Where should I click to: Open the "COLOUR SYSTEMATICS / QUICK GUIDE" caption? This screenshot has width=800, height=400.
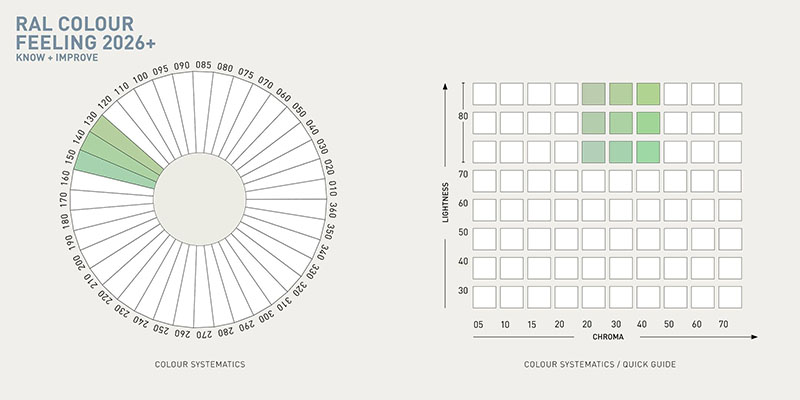coord(599,364)
